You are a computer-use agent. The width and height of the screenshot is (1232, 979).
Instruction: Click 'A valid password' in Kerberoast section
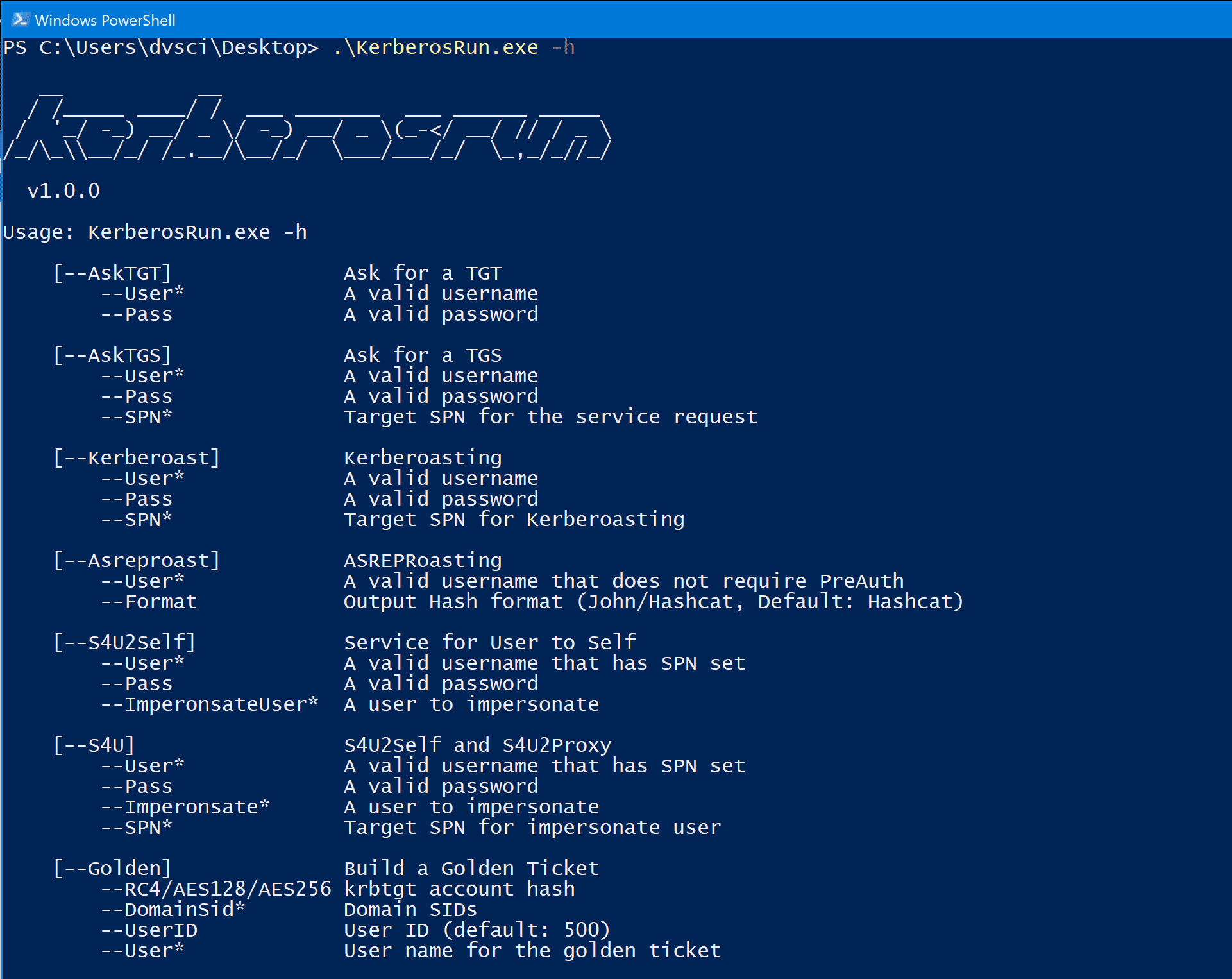point(441,499)
